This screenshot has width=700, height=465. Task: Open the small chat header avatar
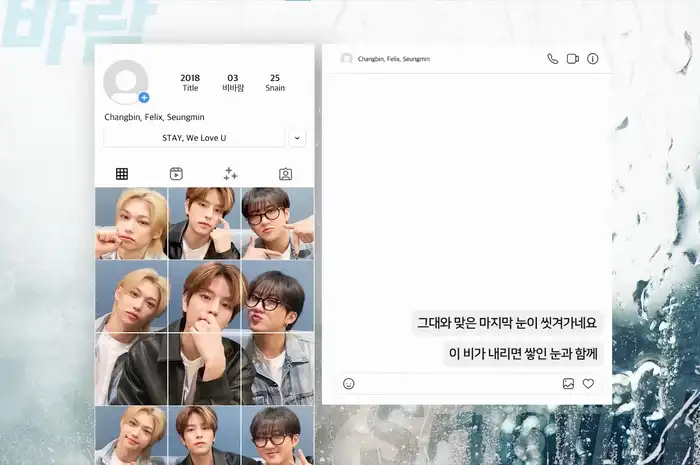pyautogui.click(x=346, y=58)
